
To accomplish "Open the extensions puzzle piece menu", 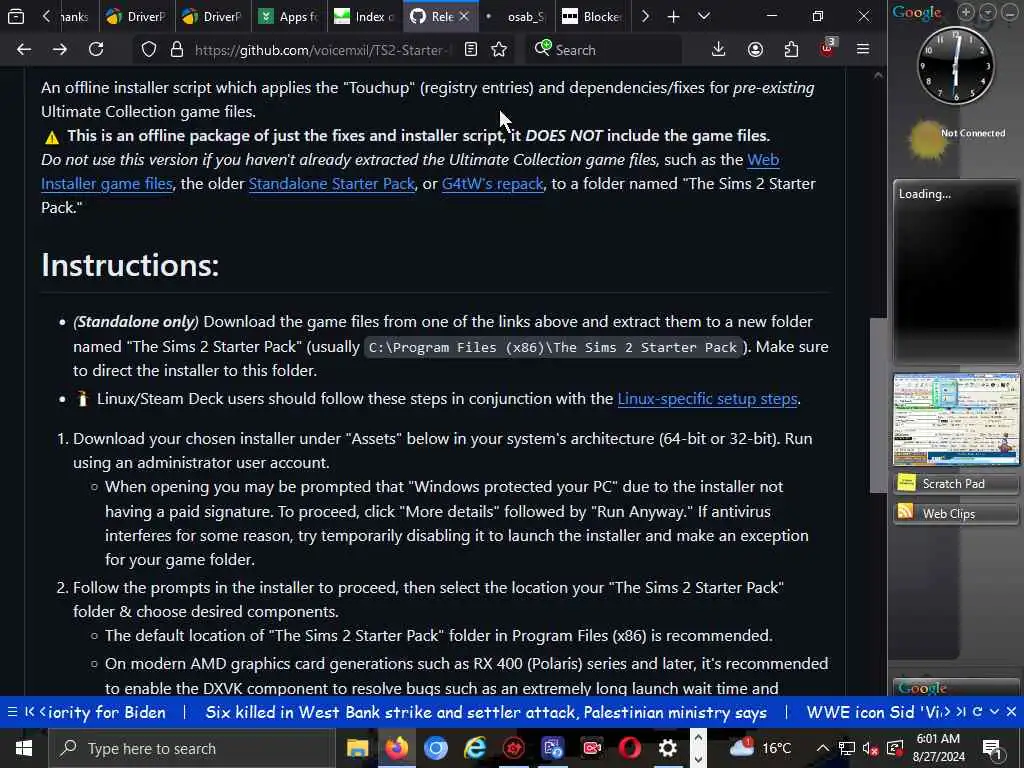I will [792, 50].
